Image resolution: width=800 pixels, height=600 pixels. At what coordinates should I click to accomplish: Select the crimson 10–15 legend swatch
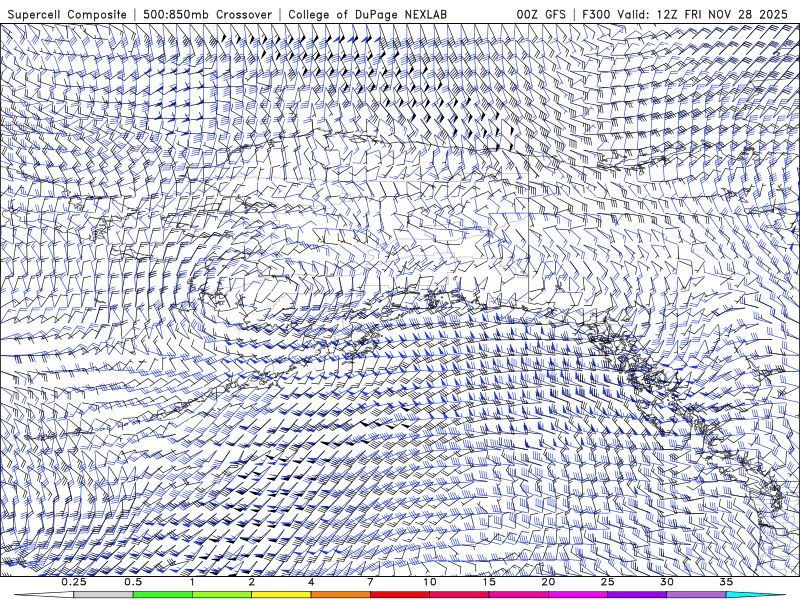coord(459,595)
